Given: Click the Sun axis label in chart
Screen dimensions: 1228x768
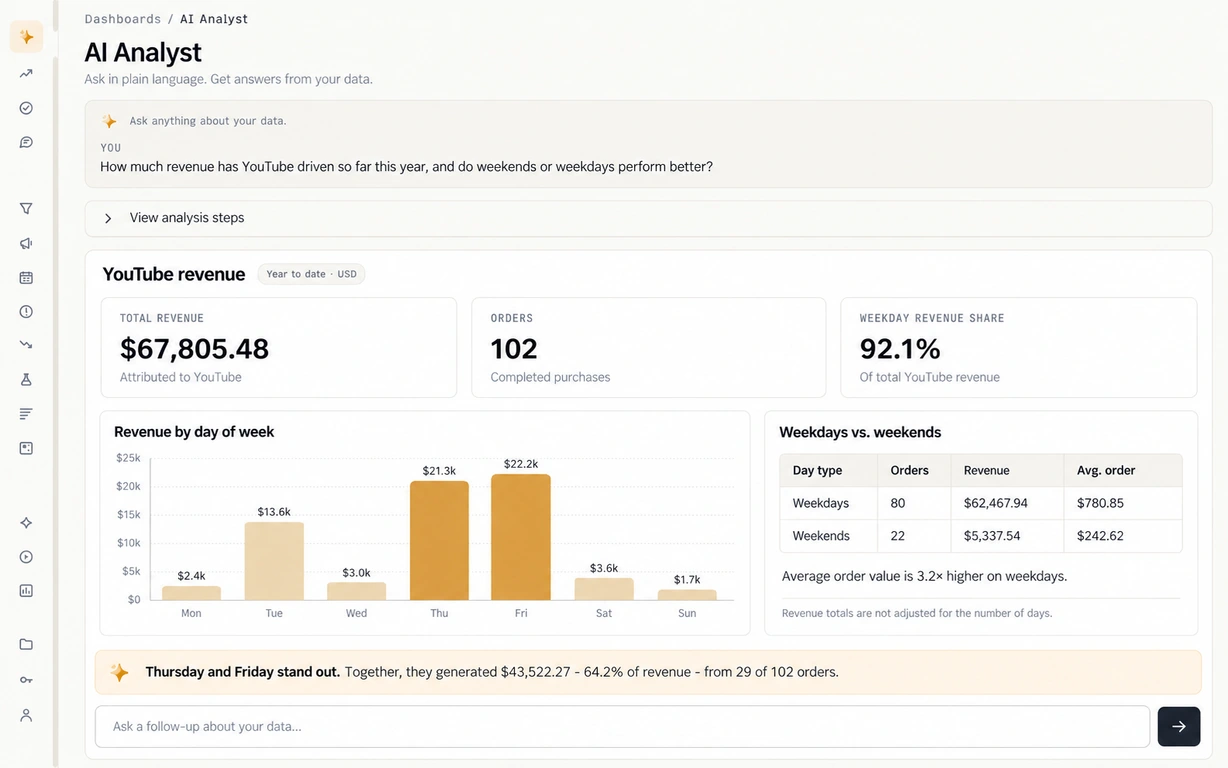Looking at the screenshot, I should point(687,613).
